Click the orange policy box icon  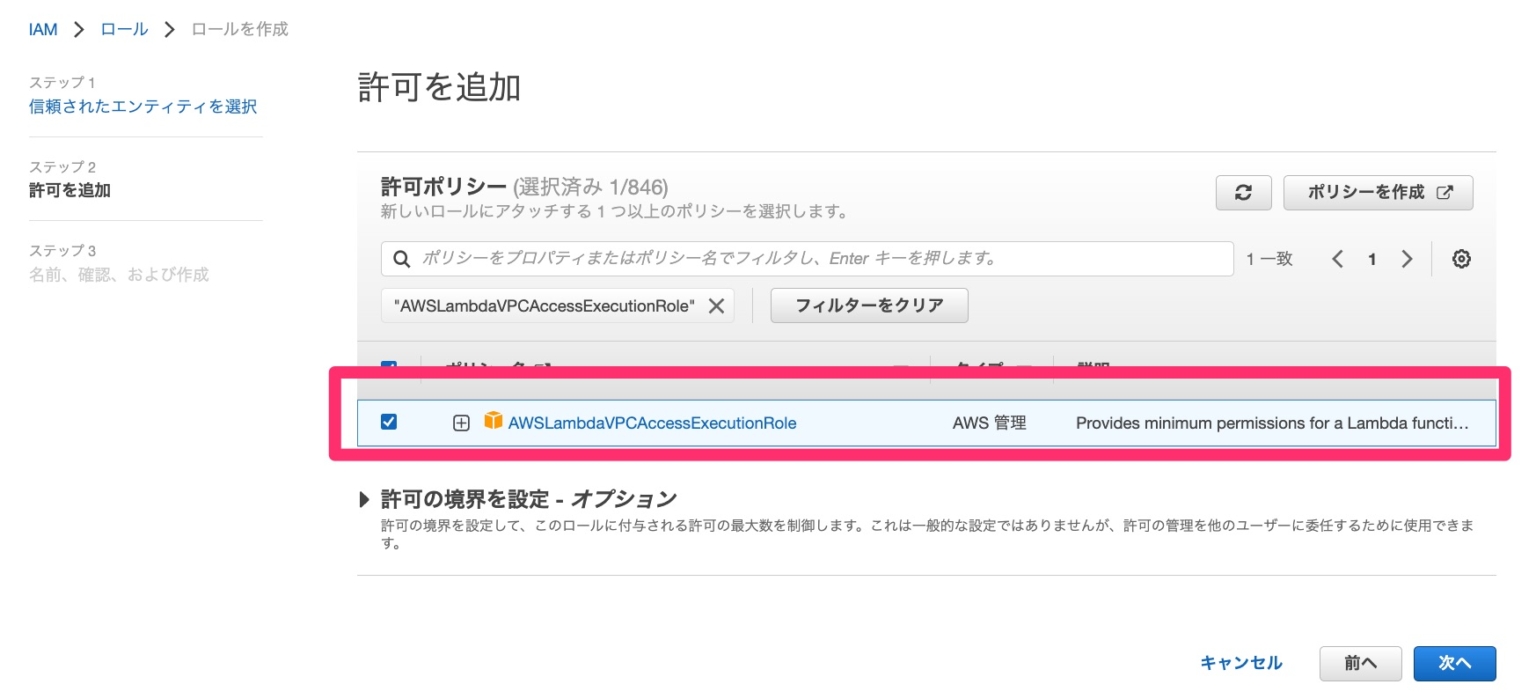[493, 421]
